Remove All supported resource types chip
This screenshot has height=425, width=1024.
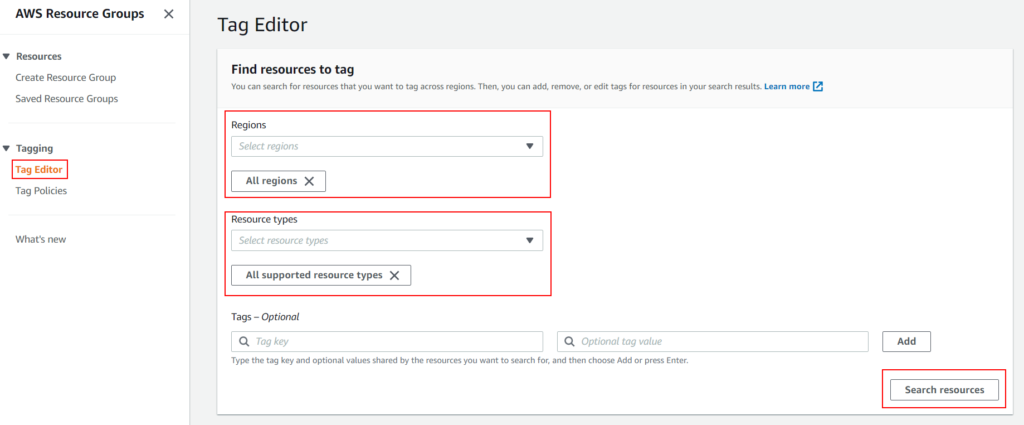[x=394, y=275]
